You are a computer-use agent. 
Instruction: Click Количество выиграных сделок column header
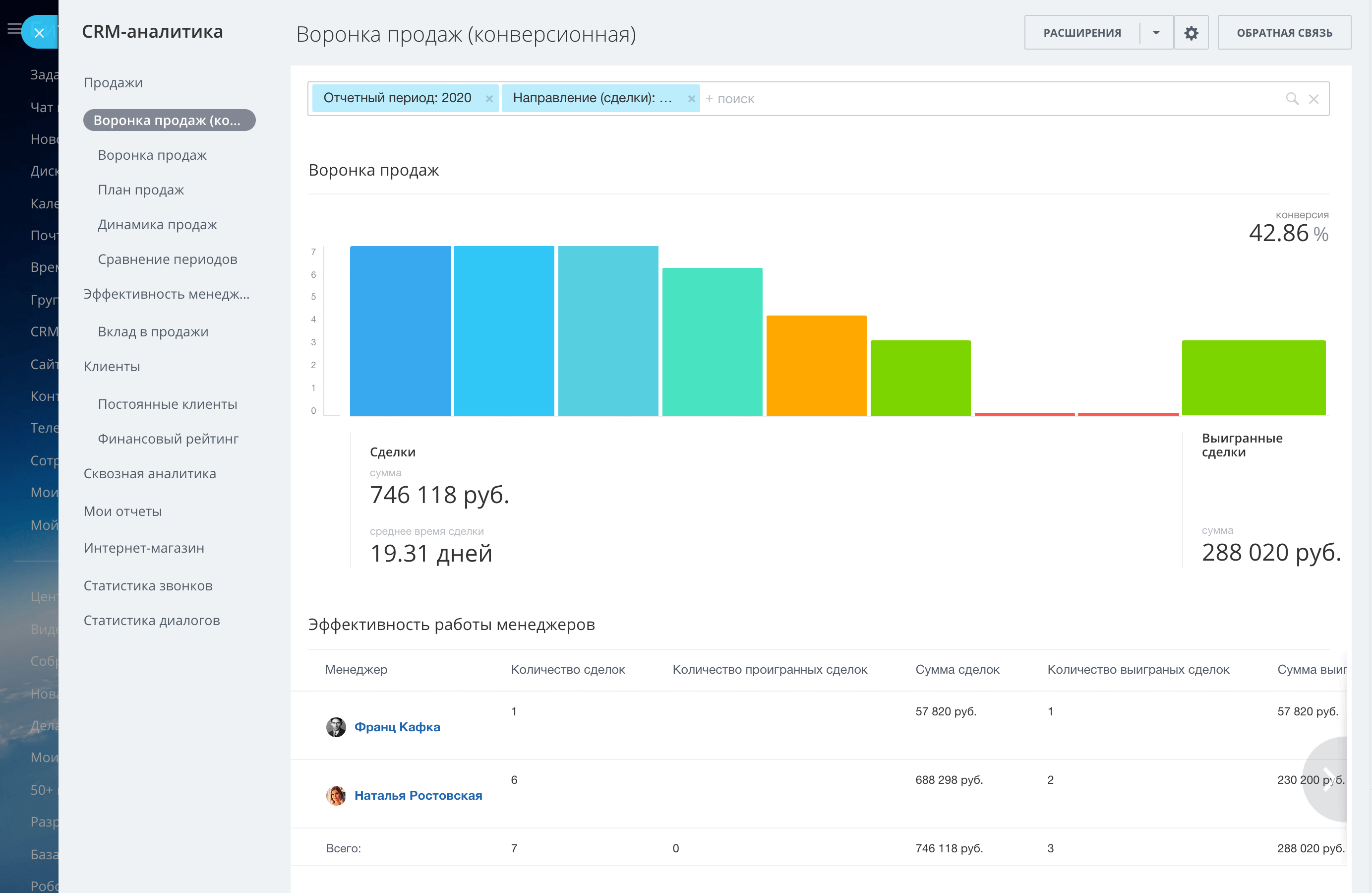pyautogui.click(x=1138, y=669)
